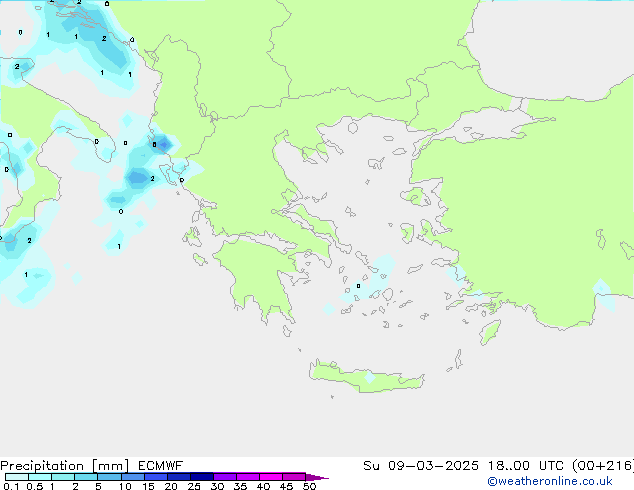Select the "18..00 UTC" time text
634x490 pixels.
[x=526, y=466]
